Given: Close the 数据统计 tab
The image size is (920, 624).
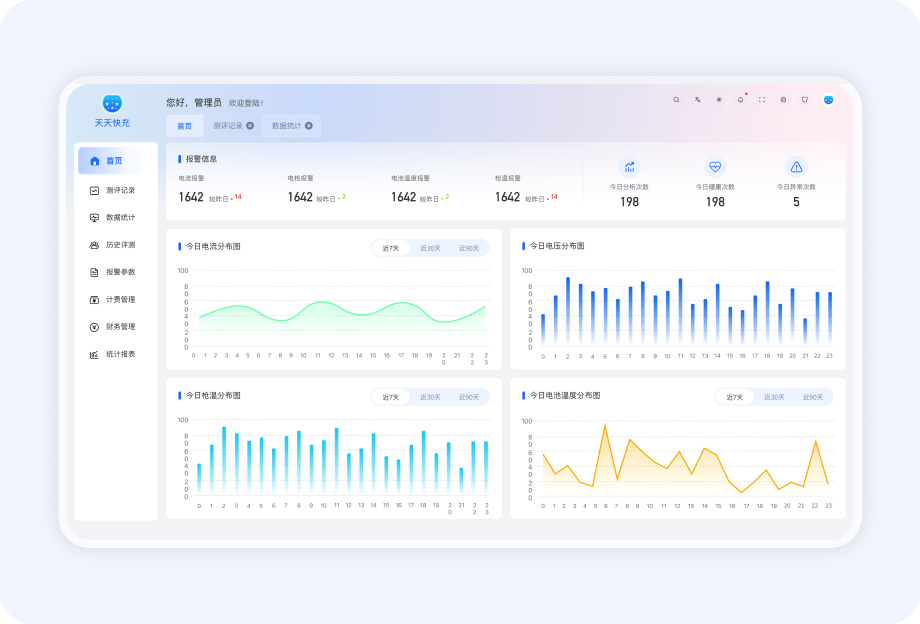Looking at the screenshot, I should coord(309,126).
